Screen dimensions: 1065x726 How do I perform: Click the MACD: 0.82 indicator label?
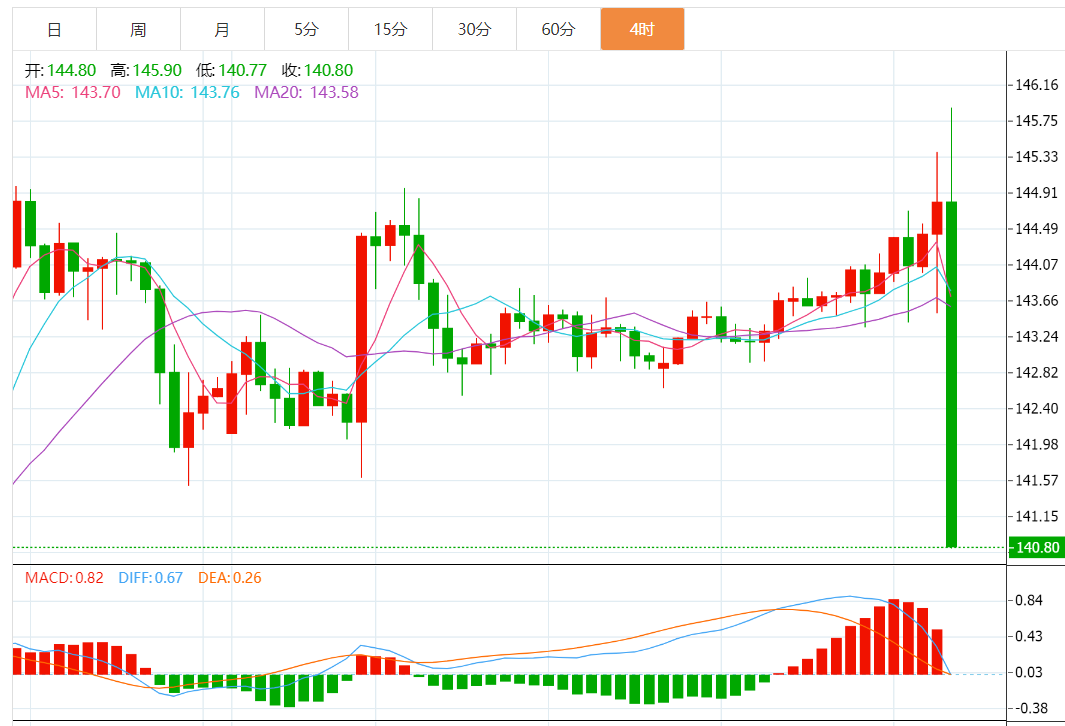(64, 578)
